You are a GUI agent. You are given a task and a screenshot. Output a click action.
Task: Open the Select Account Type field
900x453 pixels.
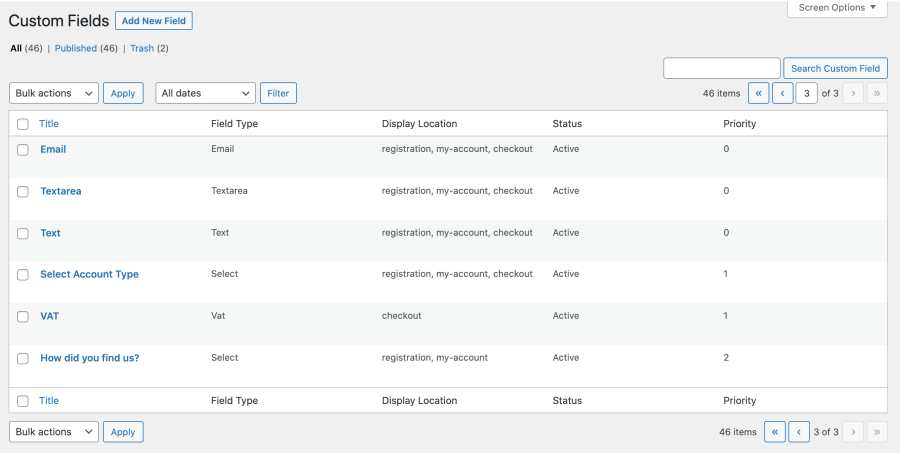(x=89, y=274)
